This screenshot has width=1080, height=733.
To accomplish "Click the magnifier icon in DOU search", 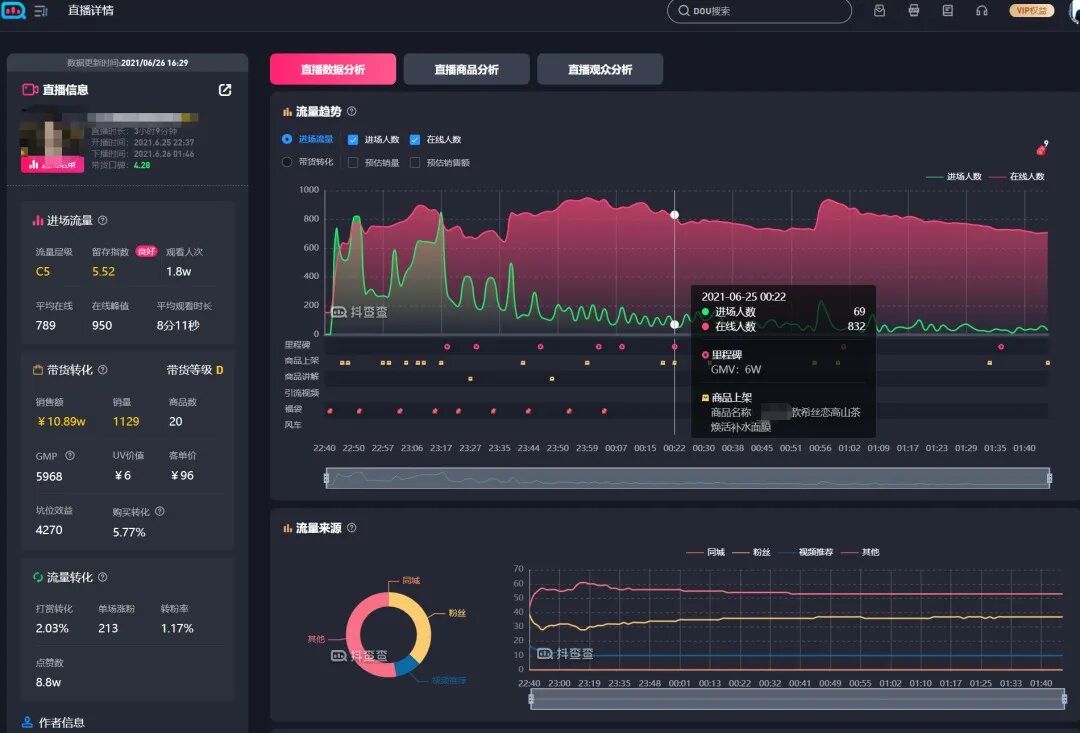I will pyautogui.click(x=684, y=11).
